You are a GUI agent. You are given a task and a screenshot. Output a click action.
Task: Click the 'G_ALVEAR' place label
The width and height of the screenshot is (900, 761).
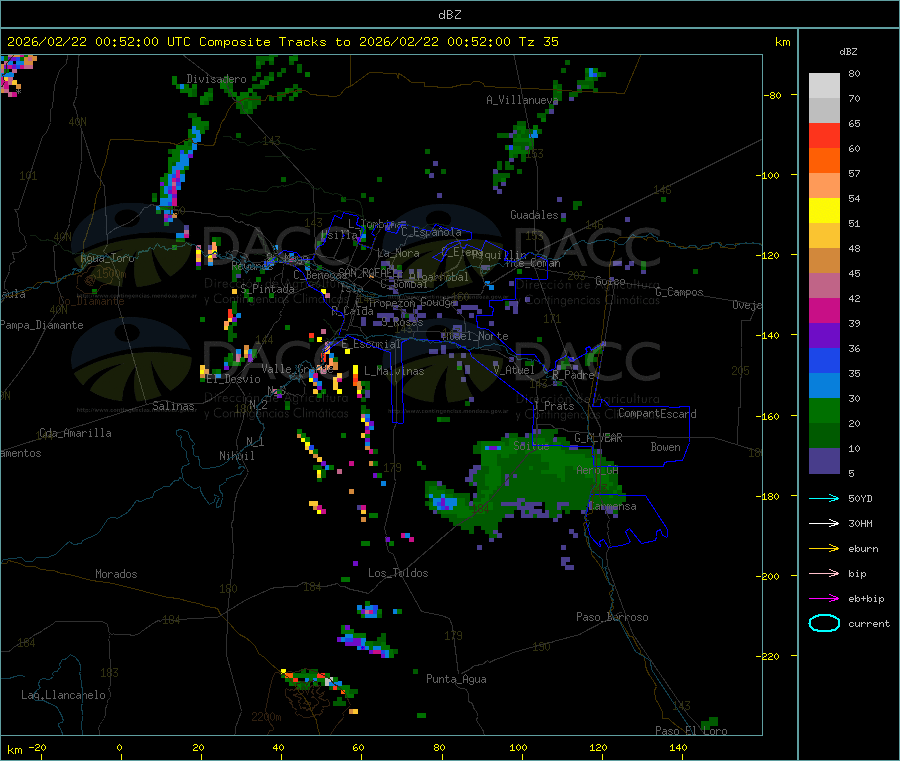pos(598,438)
